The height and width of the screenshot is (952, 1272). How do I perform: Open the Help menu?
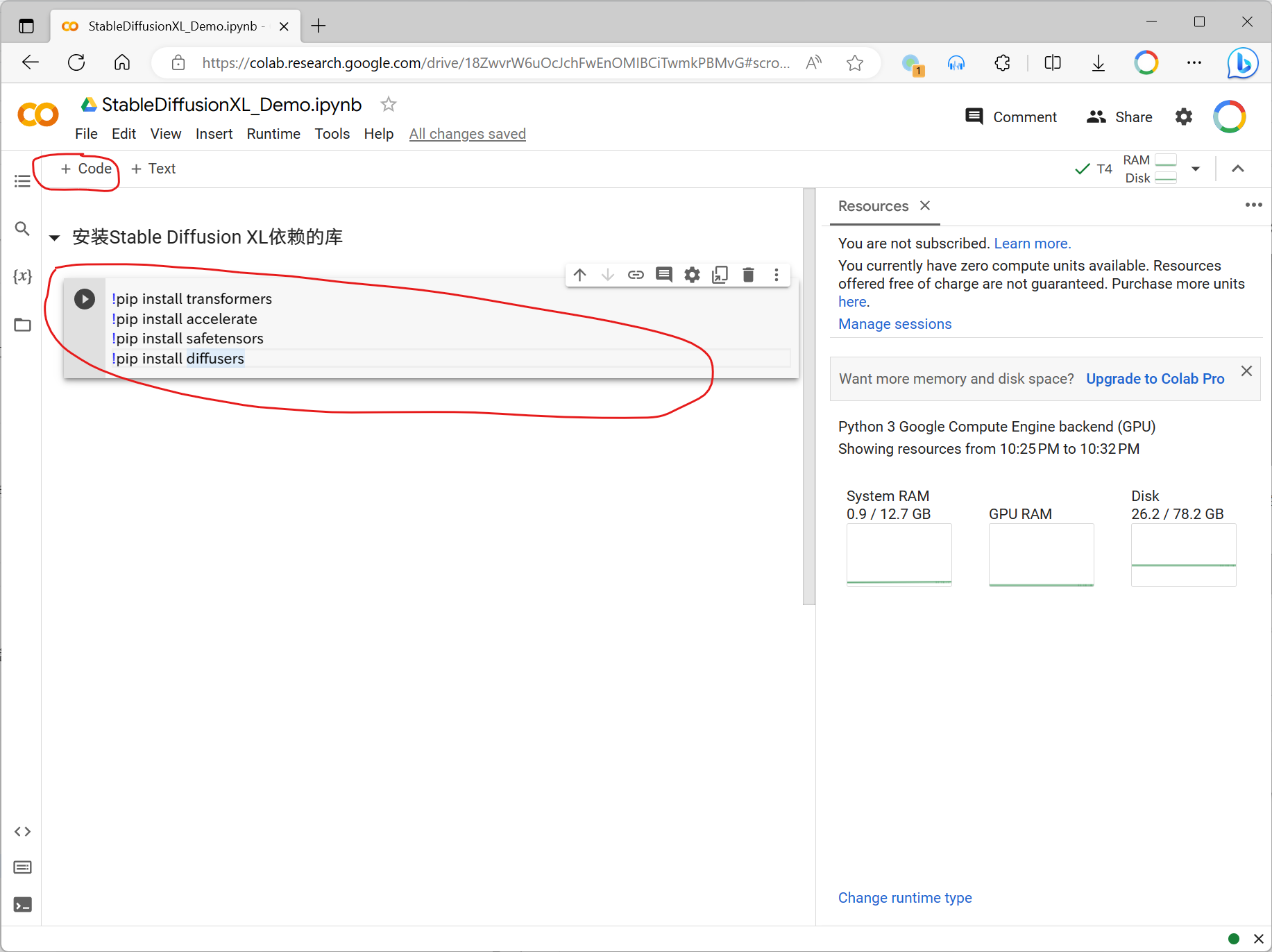[379, 134]
